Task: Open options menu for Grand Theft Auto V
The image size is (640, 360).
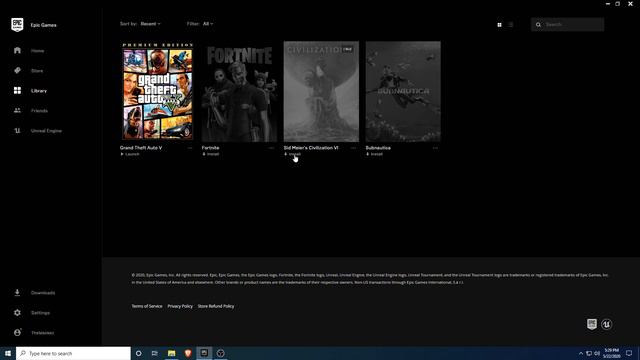Action: pyautogui.click(x=189, y=148)
